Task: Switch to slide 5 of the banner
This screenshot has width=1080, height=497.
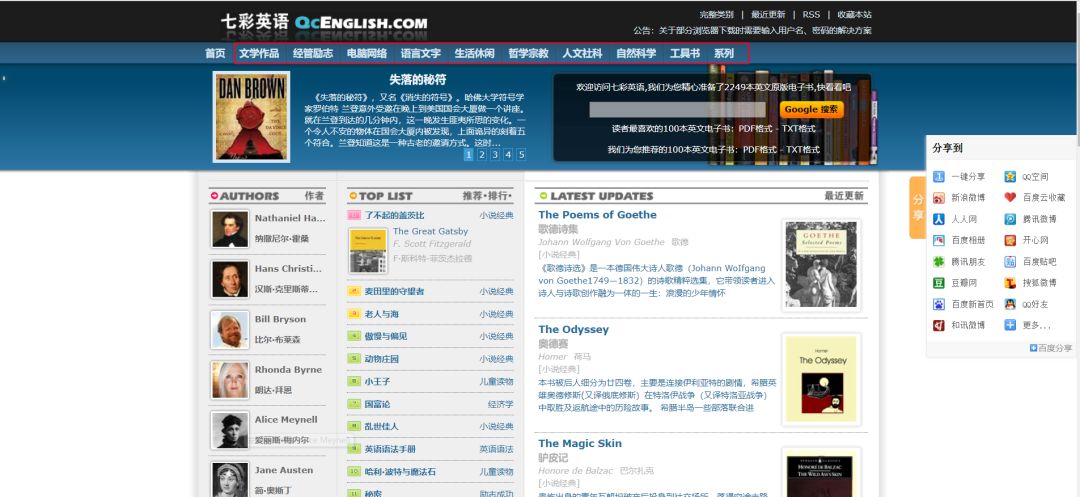Action: tap(521, 155)
